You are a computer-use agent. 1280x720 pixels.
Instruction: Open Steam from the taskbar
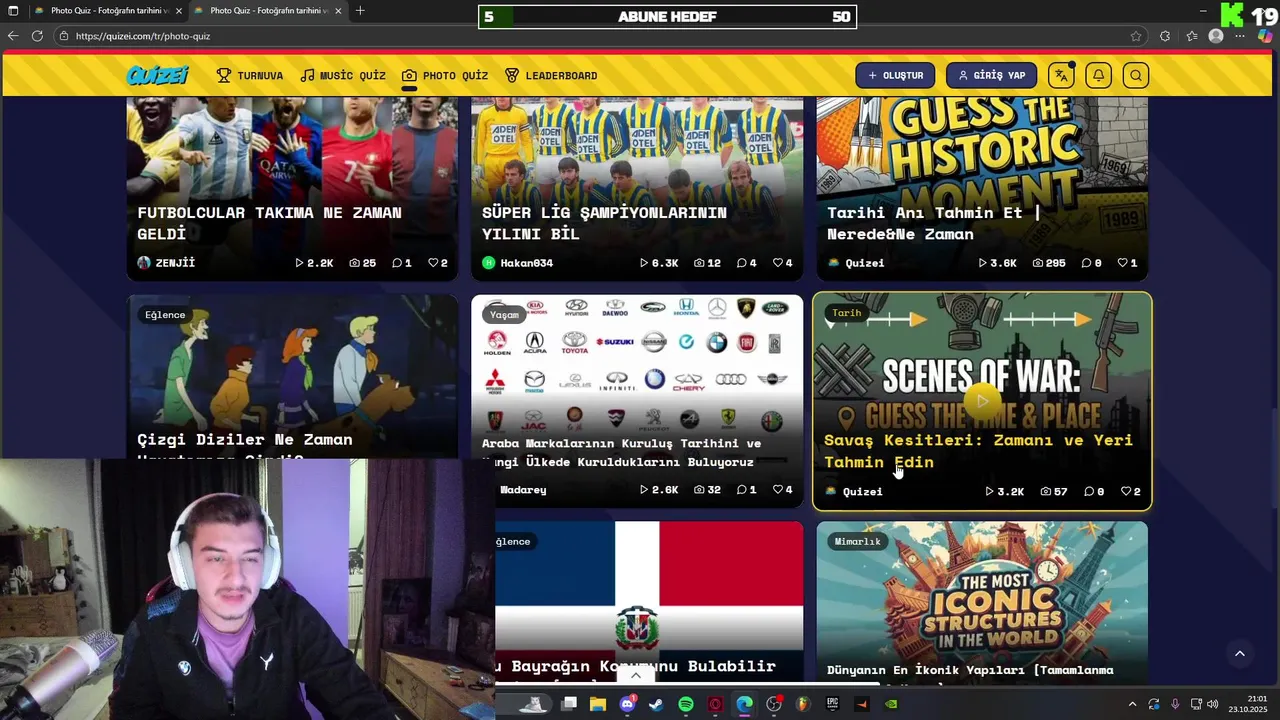tap(656, 704)
